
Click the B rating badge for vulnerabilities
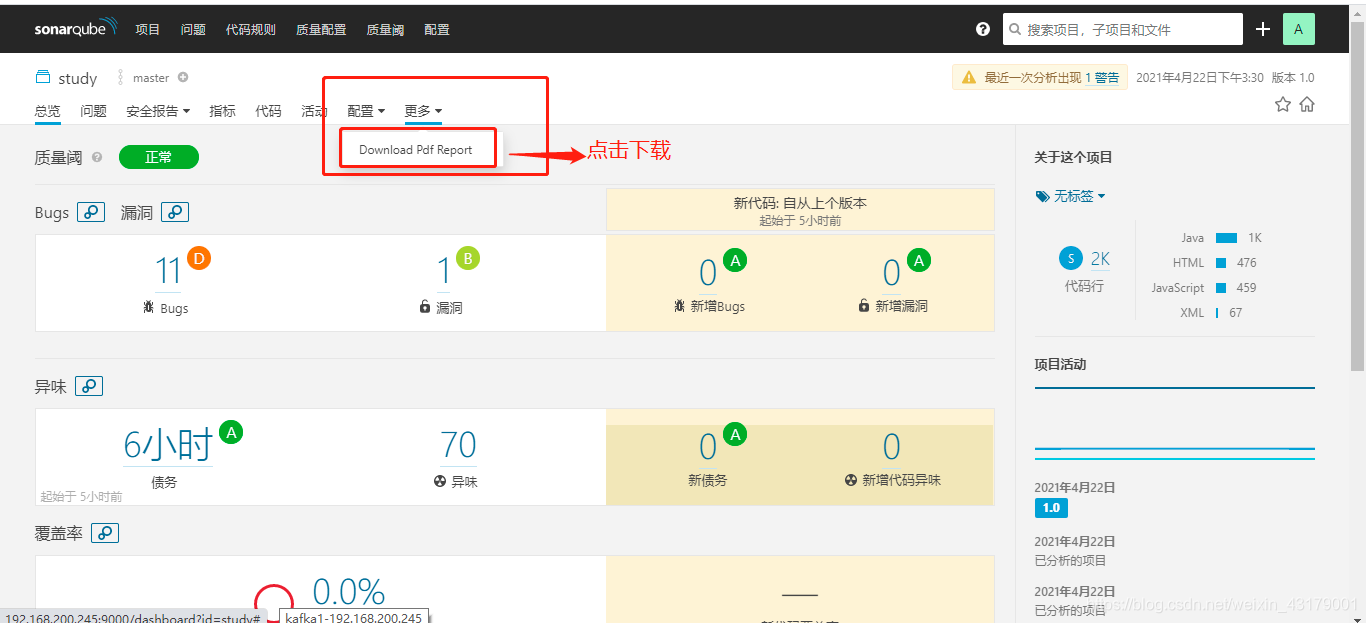coord(468,259)
